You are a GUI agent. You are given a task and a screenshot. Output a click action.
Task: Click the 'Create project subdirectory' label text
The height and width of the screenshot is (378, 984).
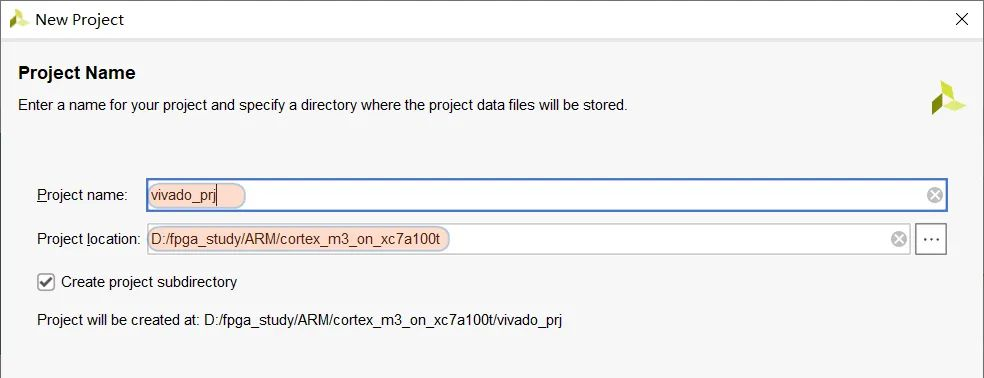point(149,282)
